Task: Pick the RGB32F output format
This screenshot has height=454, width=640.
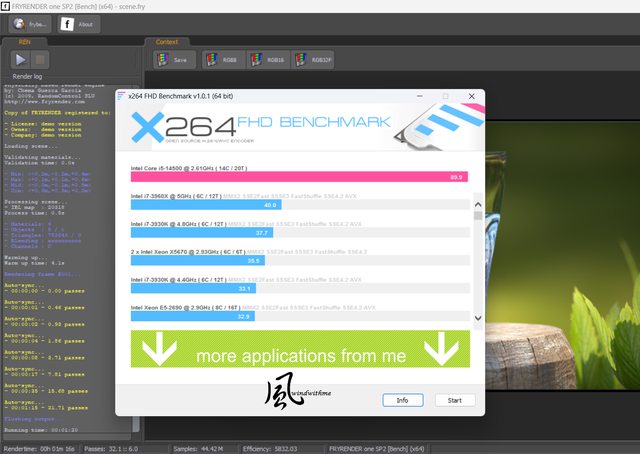Action: tap(314, 60)
